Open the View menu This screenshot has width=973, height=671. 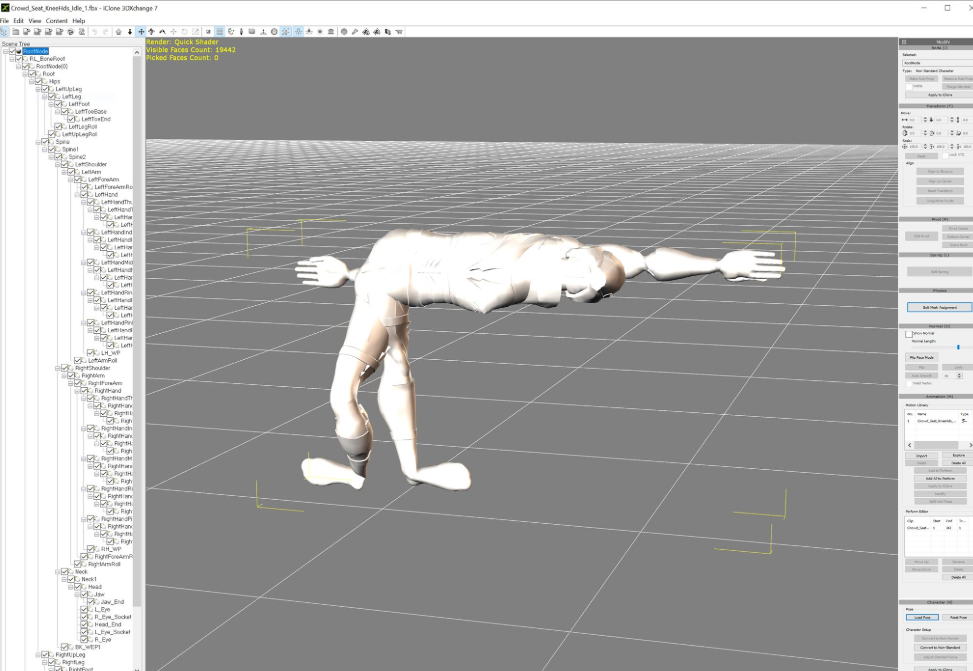tap(35, 20)
